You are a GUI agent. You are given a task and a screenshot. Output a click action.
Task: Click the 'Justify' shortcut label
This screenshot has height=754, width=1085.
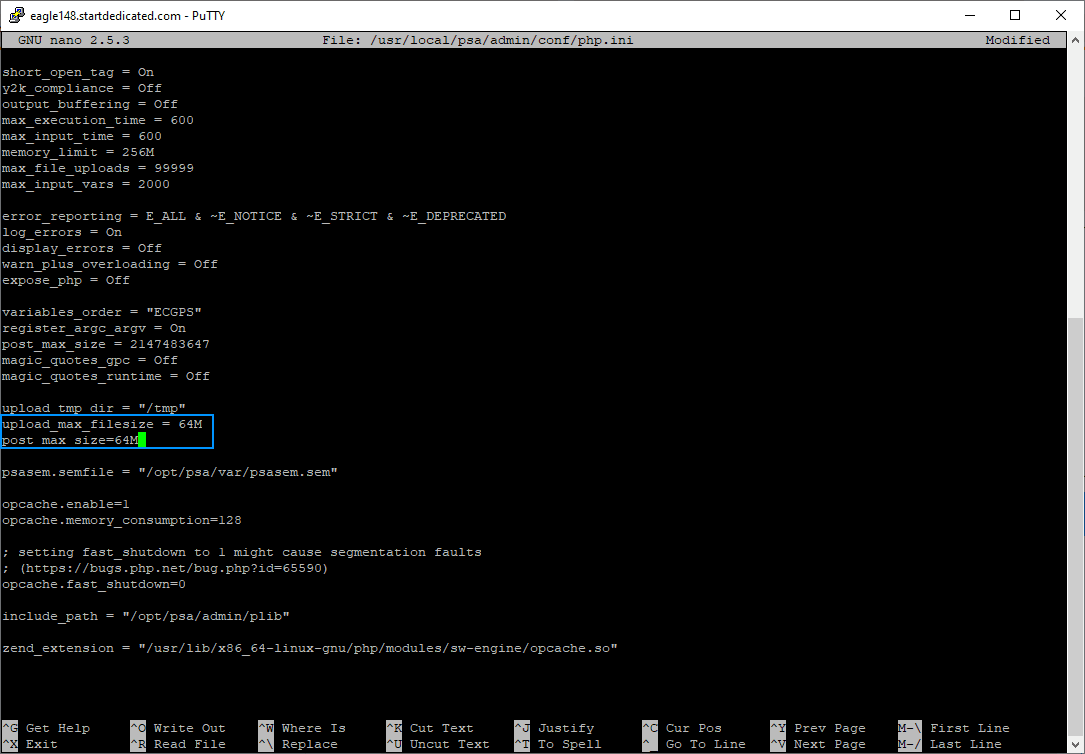point(566,728)
